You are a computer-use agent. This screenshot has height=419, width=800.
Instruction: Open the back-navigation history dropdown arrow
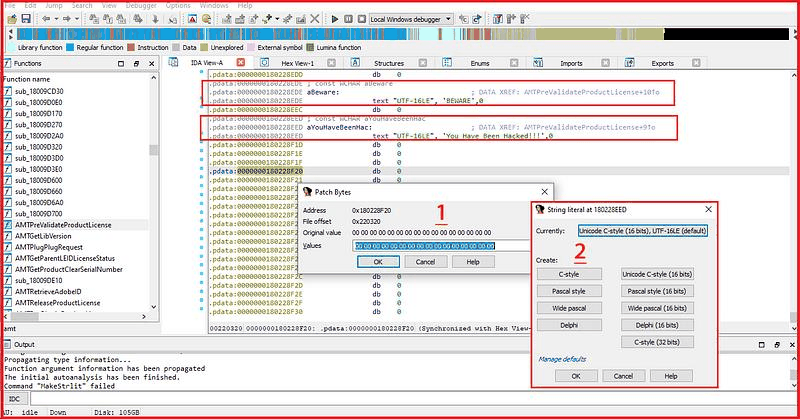coord(56,19)
